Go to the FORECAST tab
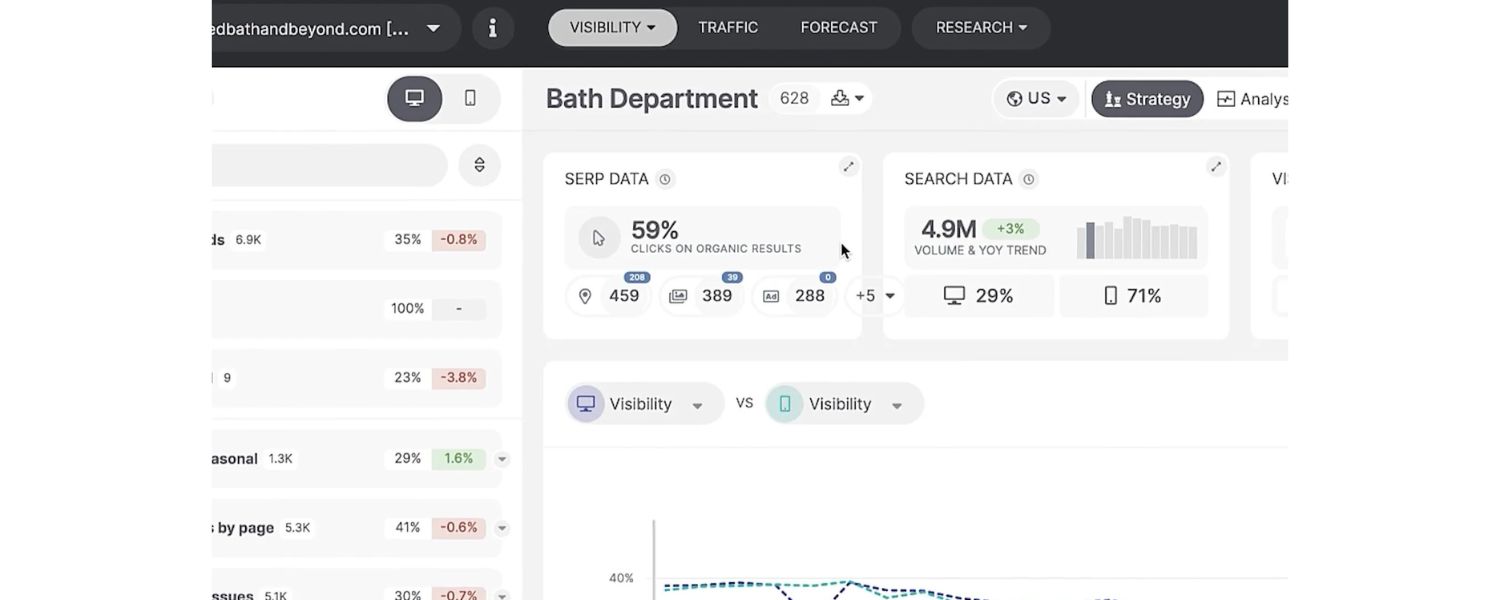This screenshot has height=600, width=1500. click(838, 28)
